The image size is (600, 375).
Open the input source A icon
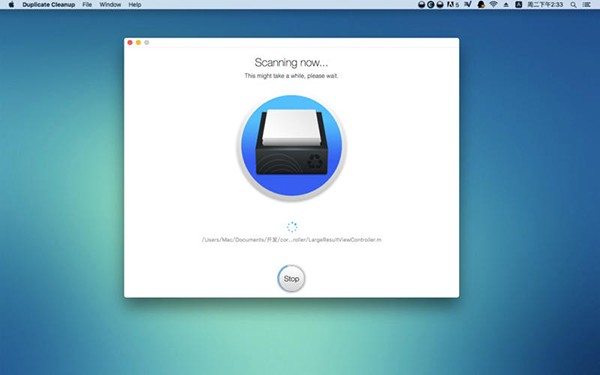coord(518,5)
